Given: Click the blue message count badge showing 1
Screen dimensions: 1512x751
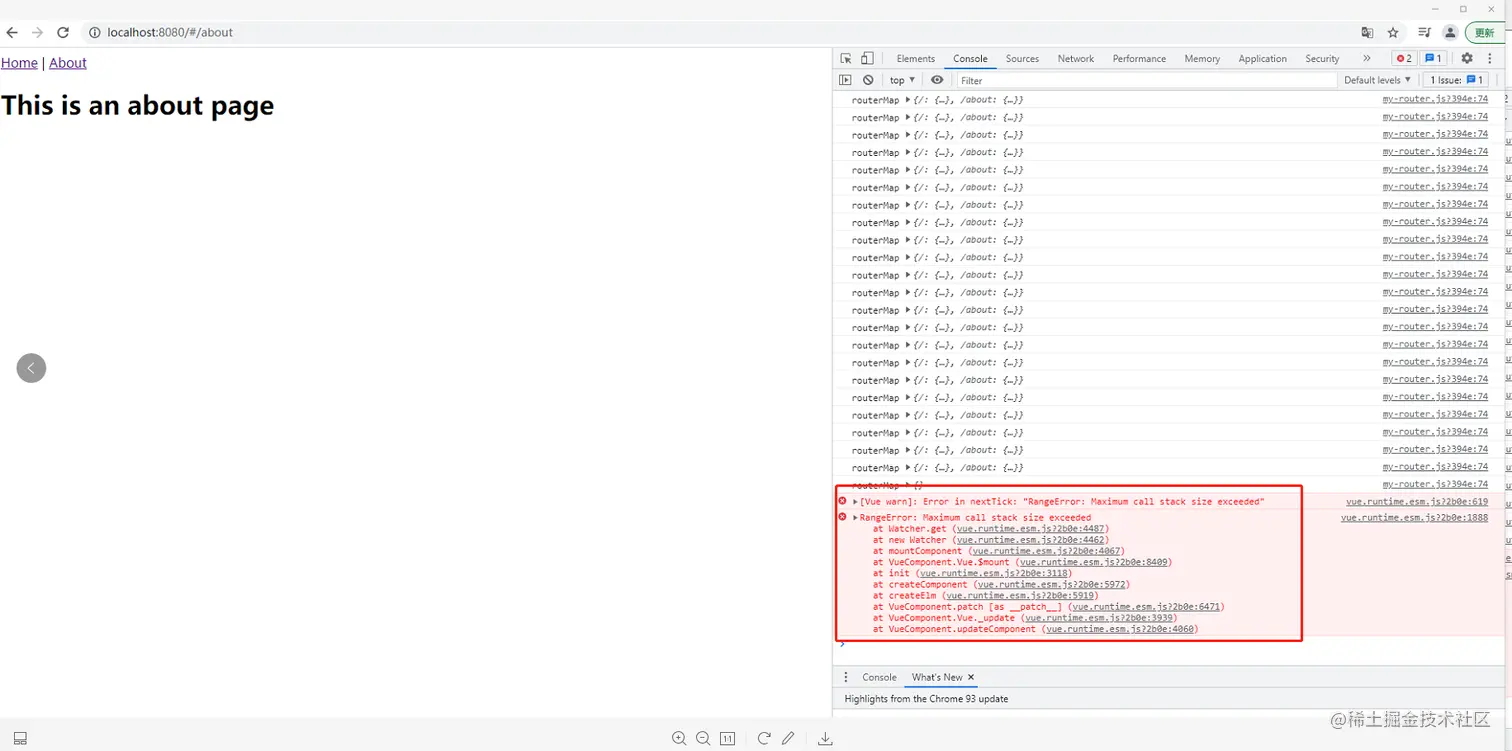Looking at the screenshot, I should click(x=1433, y=58).
